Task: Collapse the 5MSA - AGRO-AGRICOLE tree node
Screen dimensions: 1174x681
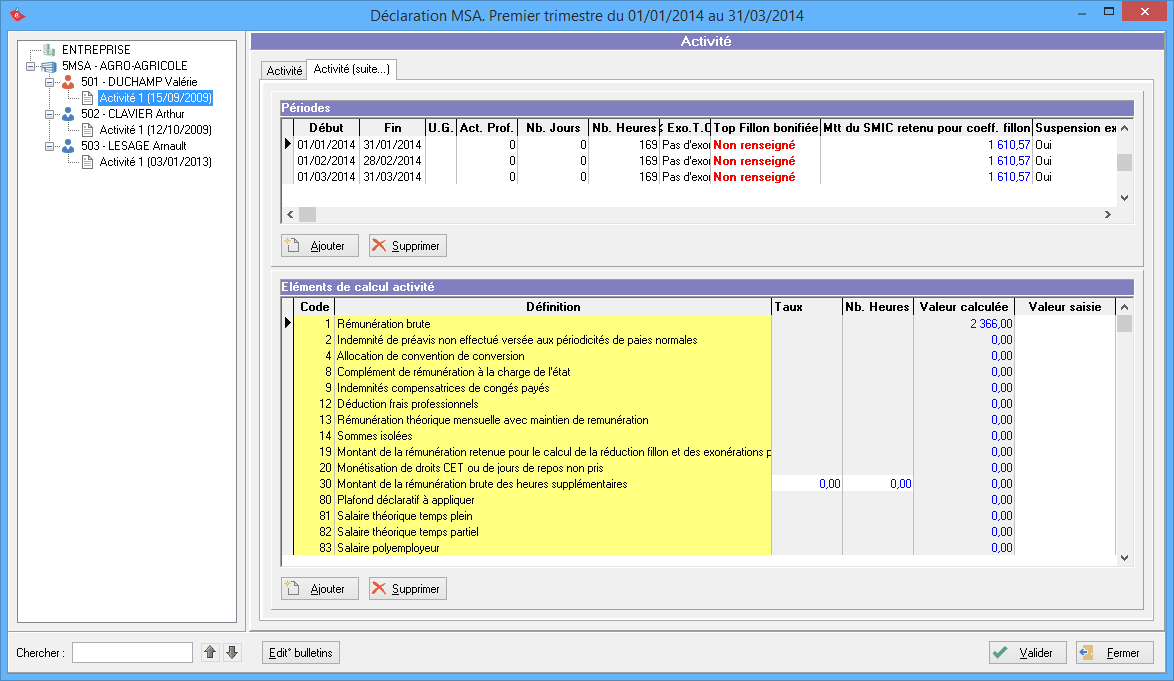Action: pos(31,66)
